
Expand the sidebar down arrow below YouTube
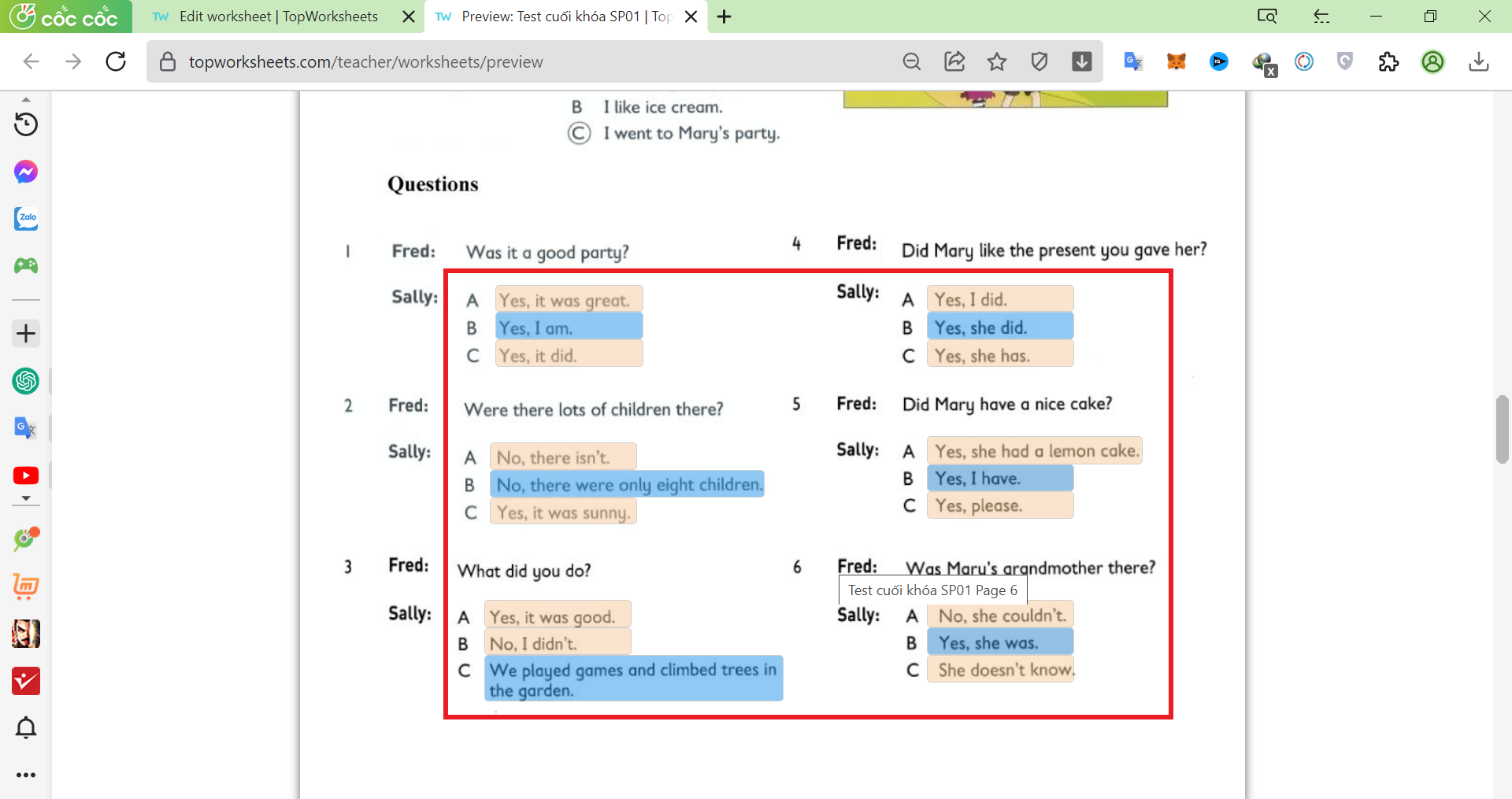26,498
